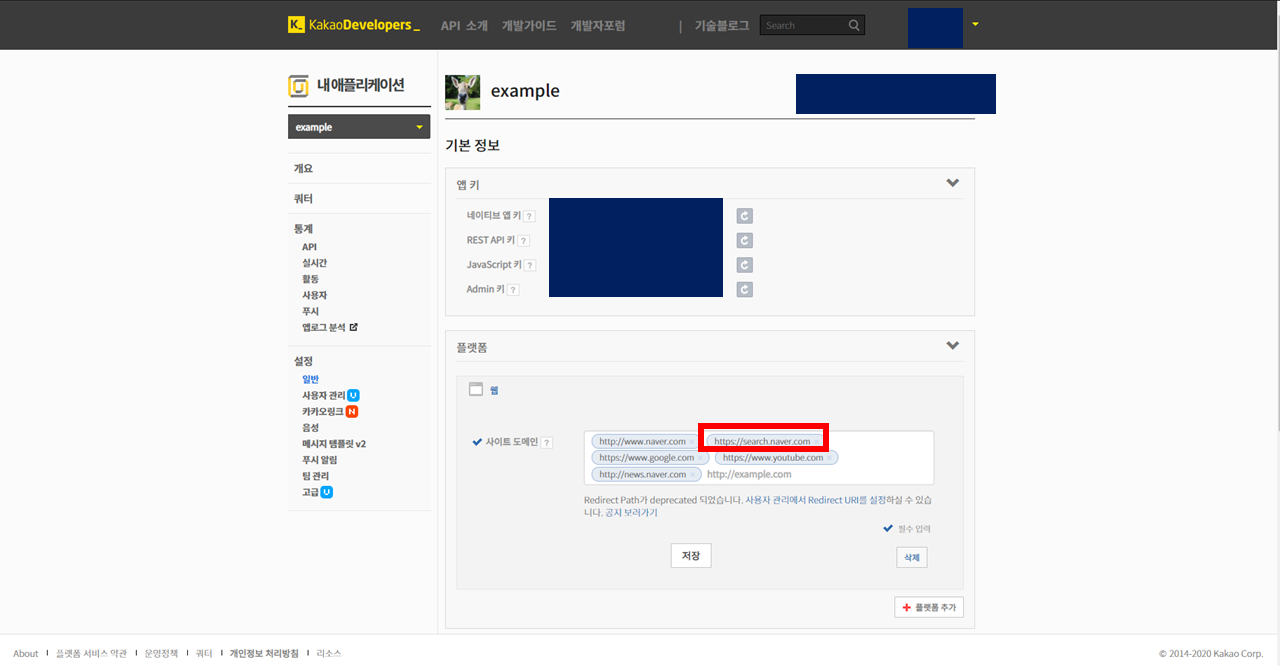
Task: Open 사용자 statistics
Action: click(x=314, y=295)
